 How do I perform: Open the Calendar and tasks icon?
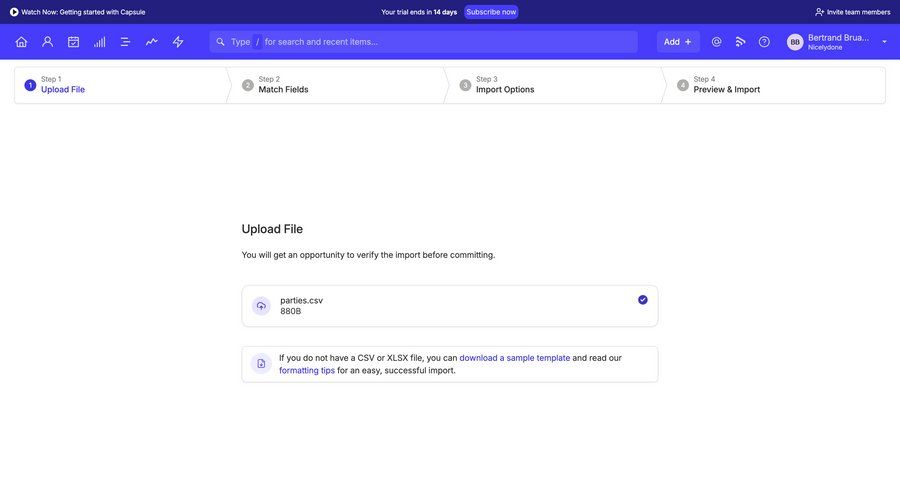(x=73, y=42)
